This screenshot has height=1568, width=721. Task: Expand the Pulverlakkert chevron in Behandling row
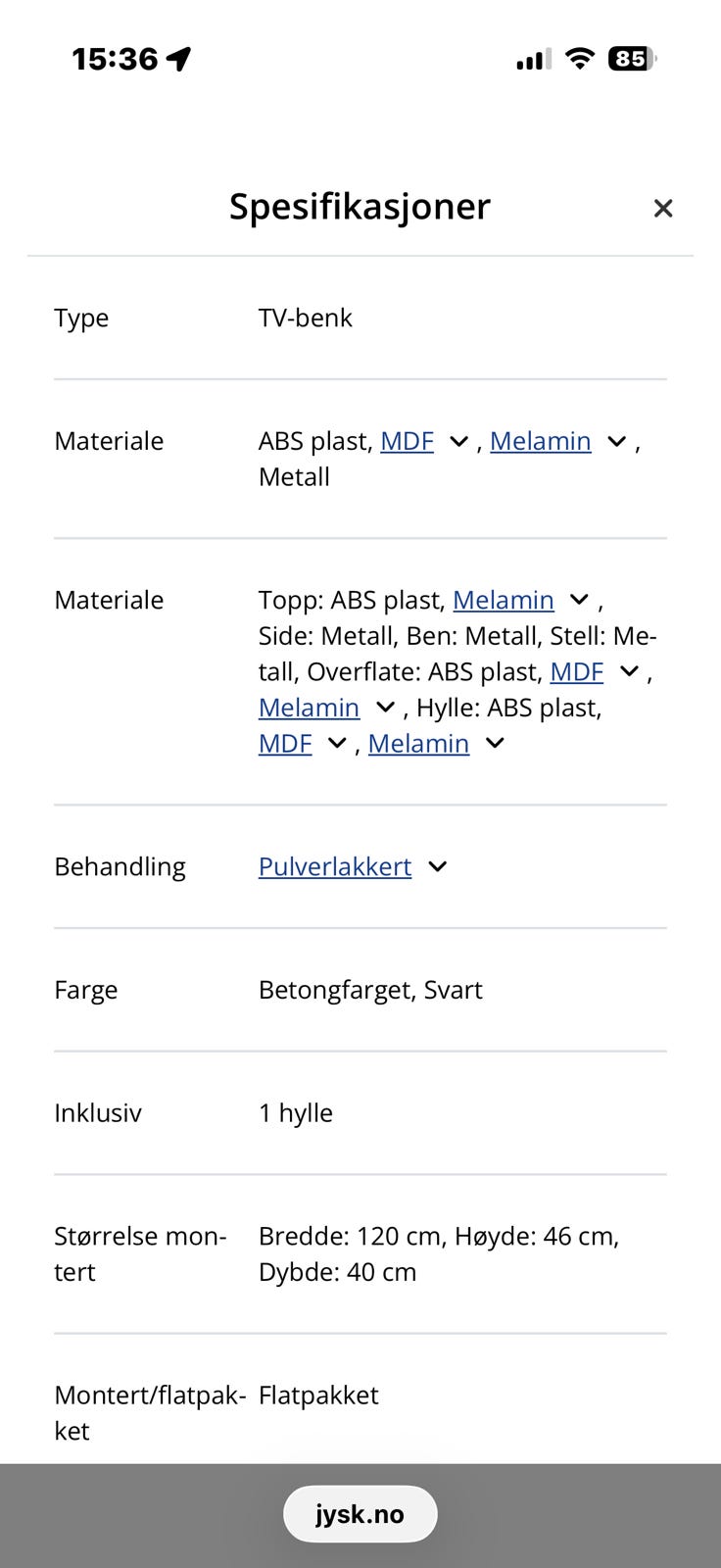click(436, 866)
